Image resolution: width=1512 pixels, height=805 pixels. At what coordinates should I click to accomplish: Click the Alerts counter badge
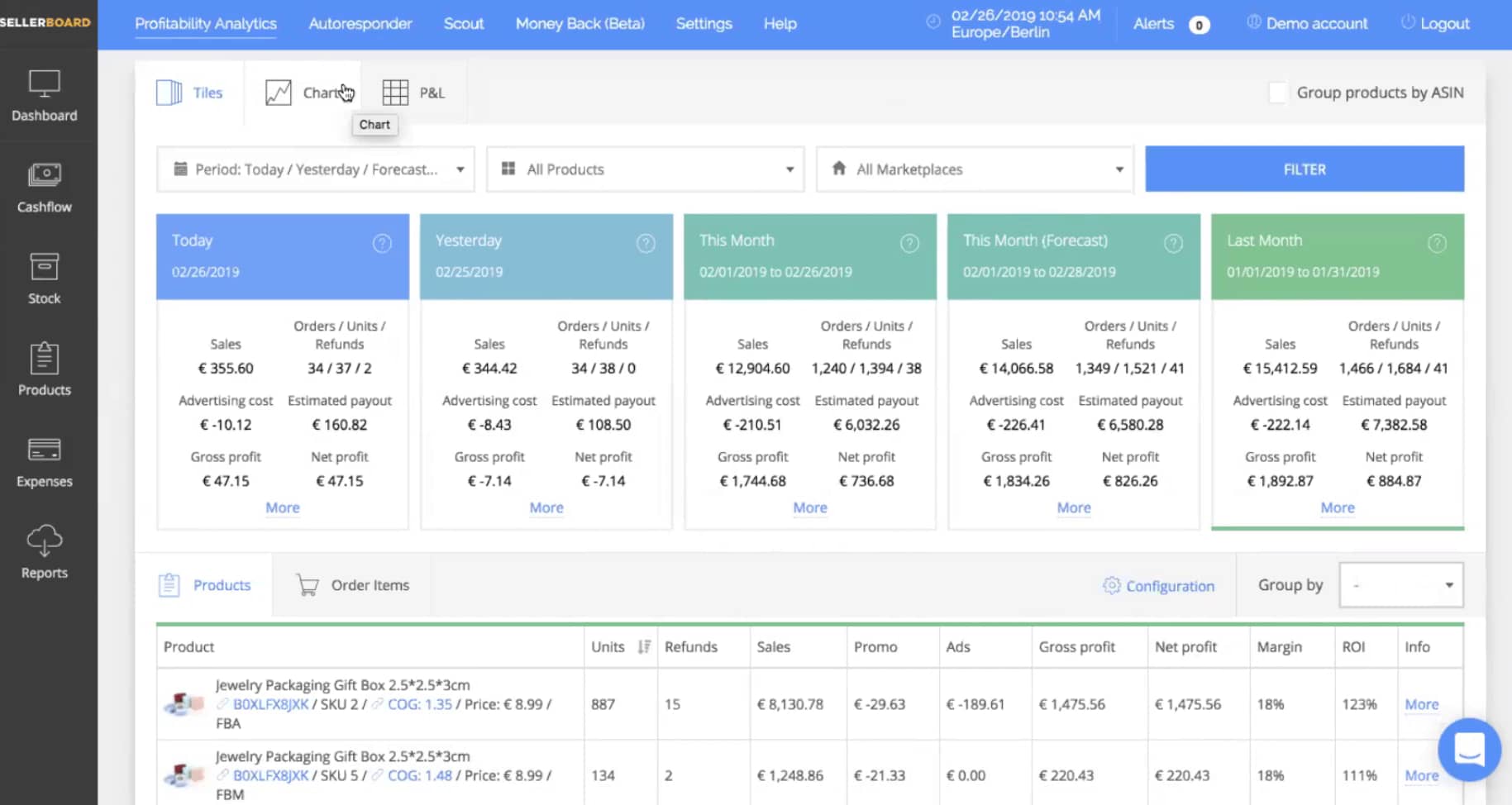(1199, 25)
